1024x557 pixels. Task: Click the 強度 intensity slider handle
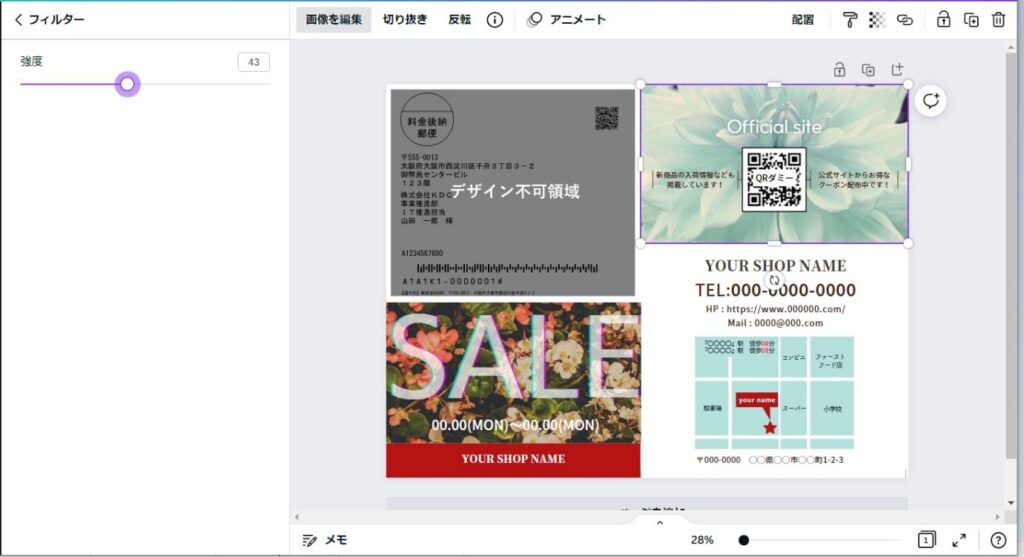(127, 84)
